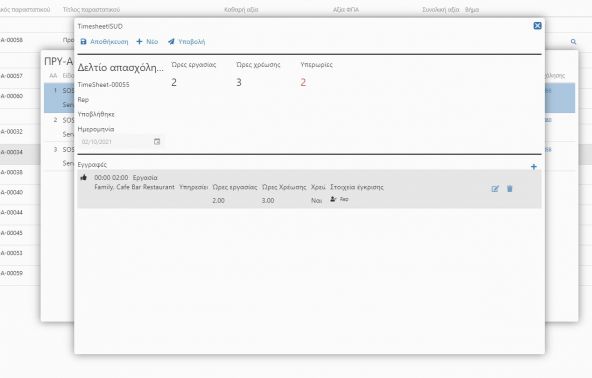Click the Υποβολή submit button
Viewport: 592px width, 378px height.
[187, 42]
